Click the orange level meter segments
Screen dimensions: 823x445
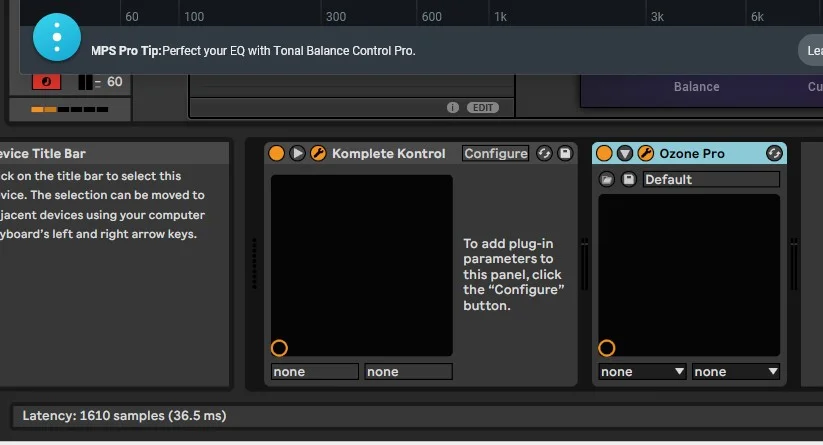pyautogui.click(x=44, y=109)
